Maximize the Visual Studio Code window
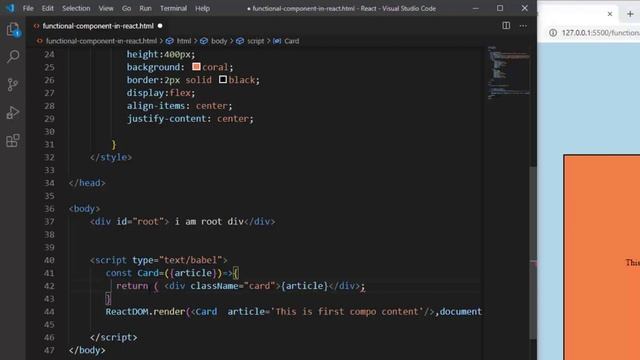 click(500, 8)
